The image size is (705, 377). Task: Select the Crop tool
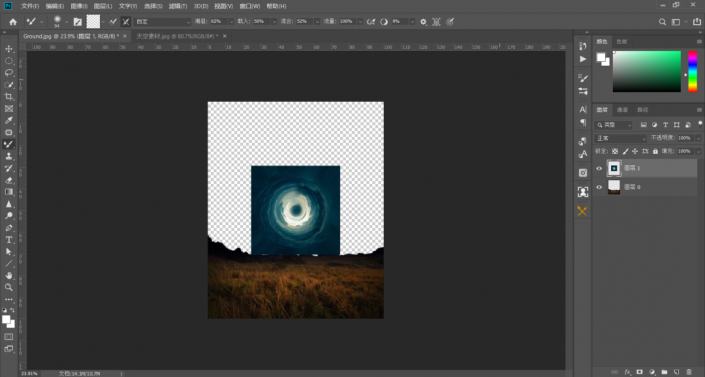pyautogui.click(x=9, y=96)
